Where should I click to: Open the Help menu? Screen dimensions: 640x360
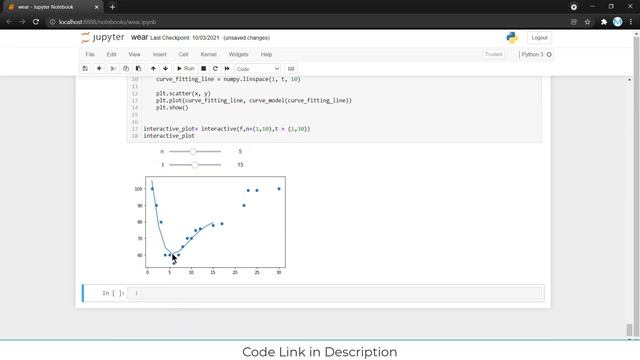[266, 54]
